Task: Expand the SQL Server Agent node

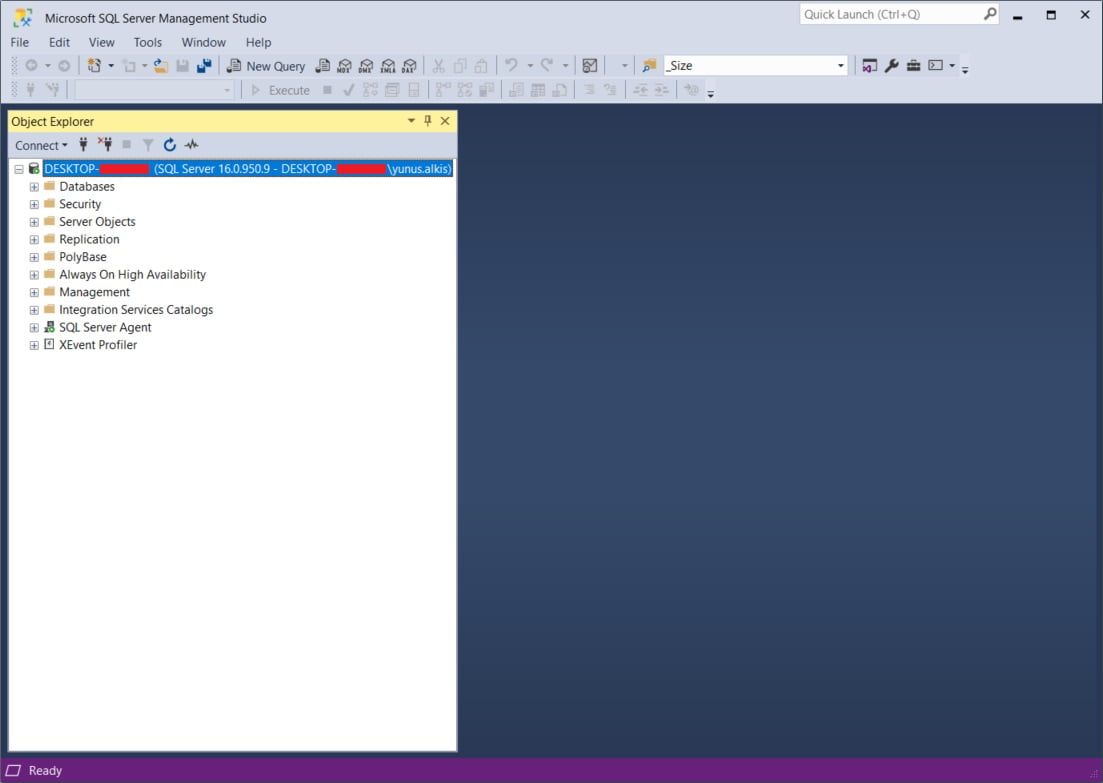Action: point(33,327)
